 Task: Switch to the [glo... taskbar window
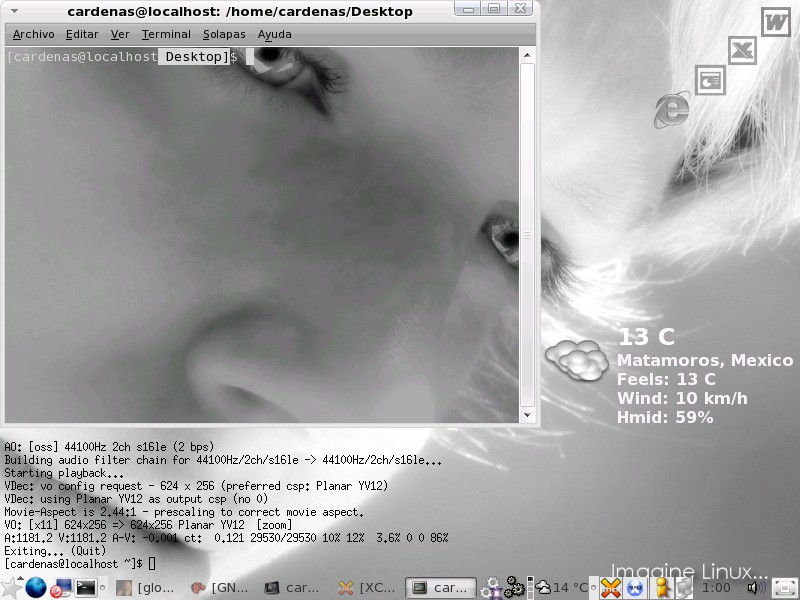pos(145,588)
